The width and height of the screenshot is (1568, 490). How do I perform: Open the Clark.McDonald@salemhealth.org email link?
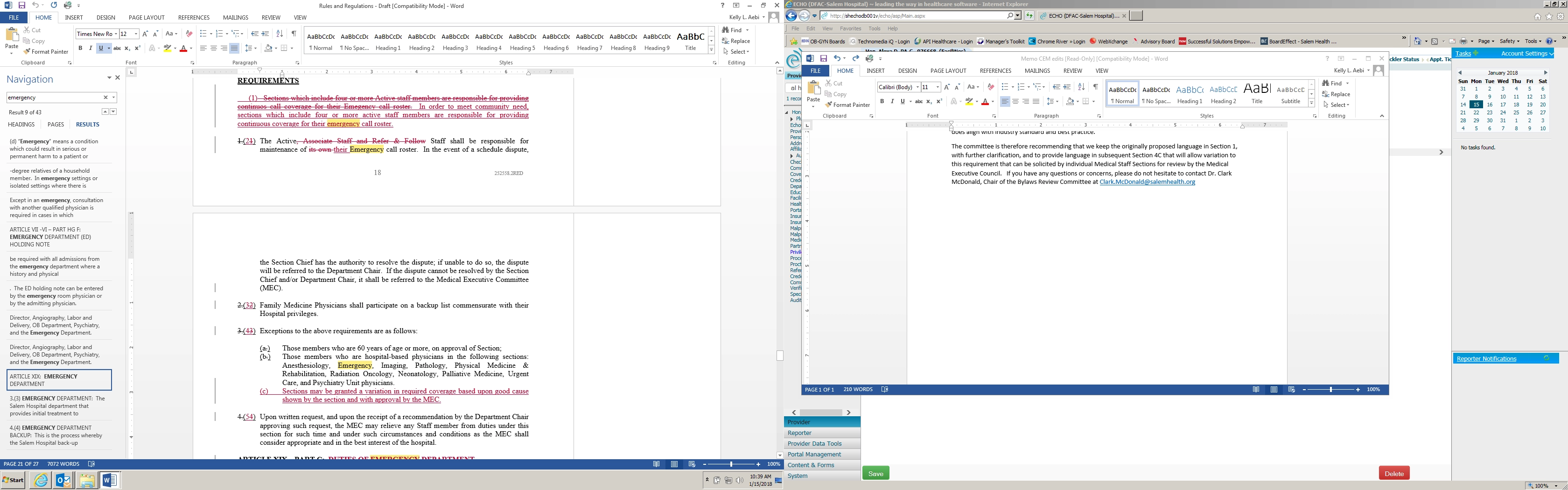(1147, 182)
